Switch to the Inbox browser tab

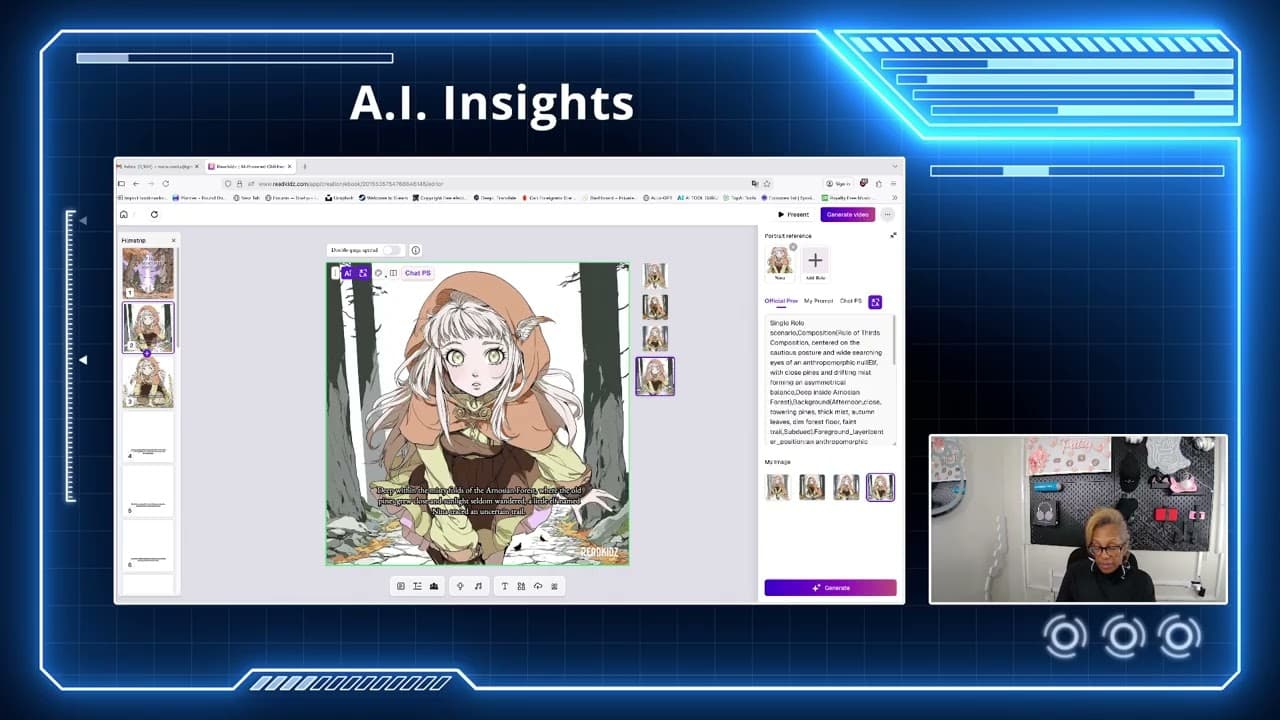(158, 166)
